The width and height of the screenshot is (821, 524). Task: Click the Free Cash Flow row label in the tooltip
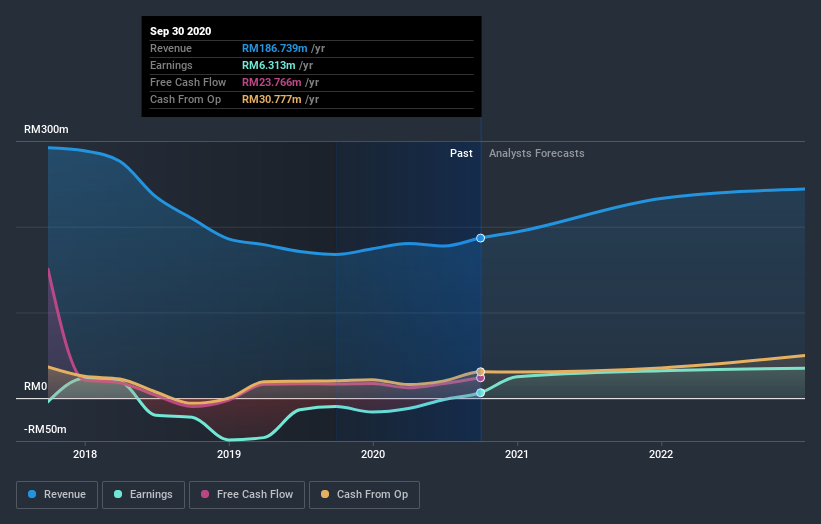[188, 82]
